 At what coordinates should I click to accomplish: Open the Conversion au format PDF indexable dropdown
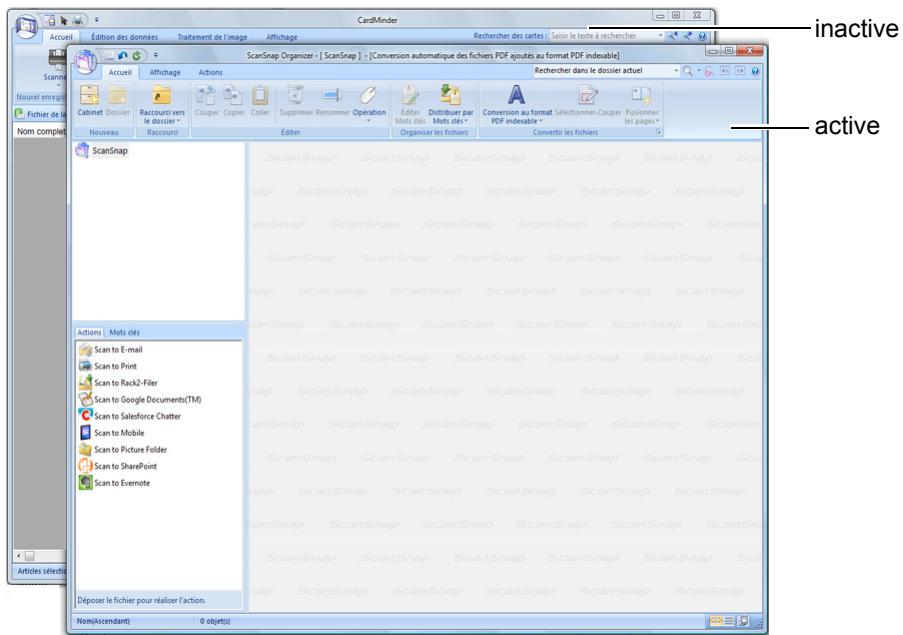(x=517, y=117)
